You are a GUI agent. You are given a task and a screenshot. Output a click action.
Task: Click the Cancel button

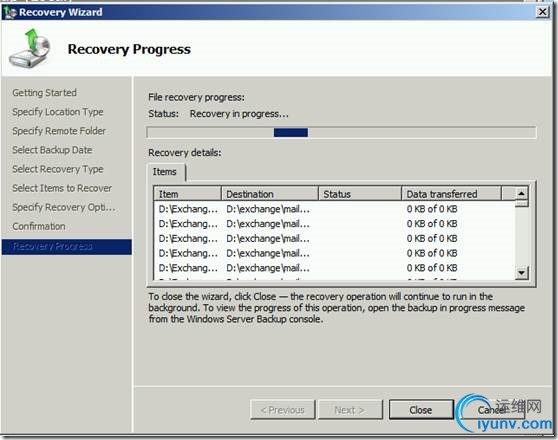[491, 410]
